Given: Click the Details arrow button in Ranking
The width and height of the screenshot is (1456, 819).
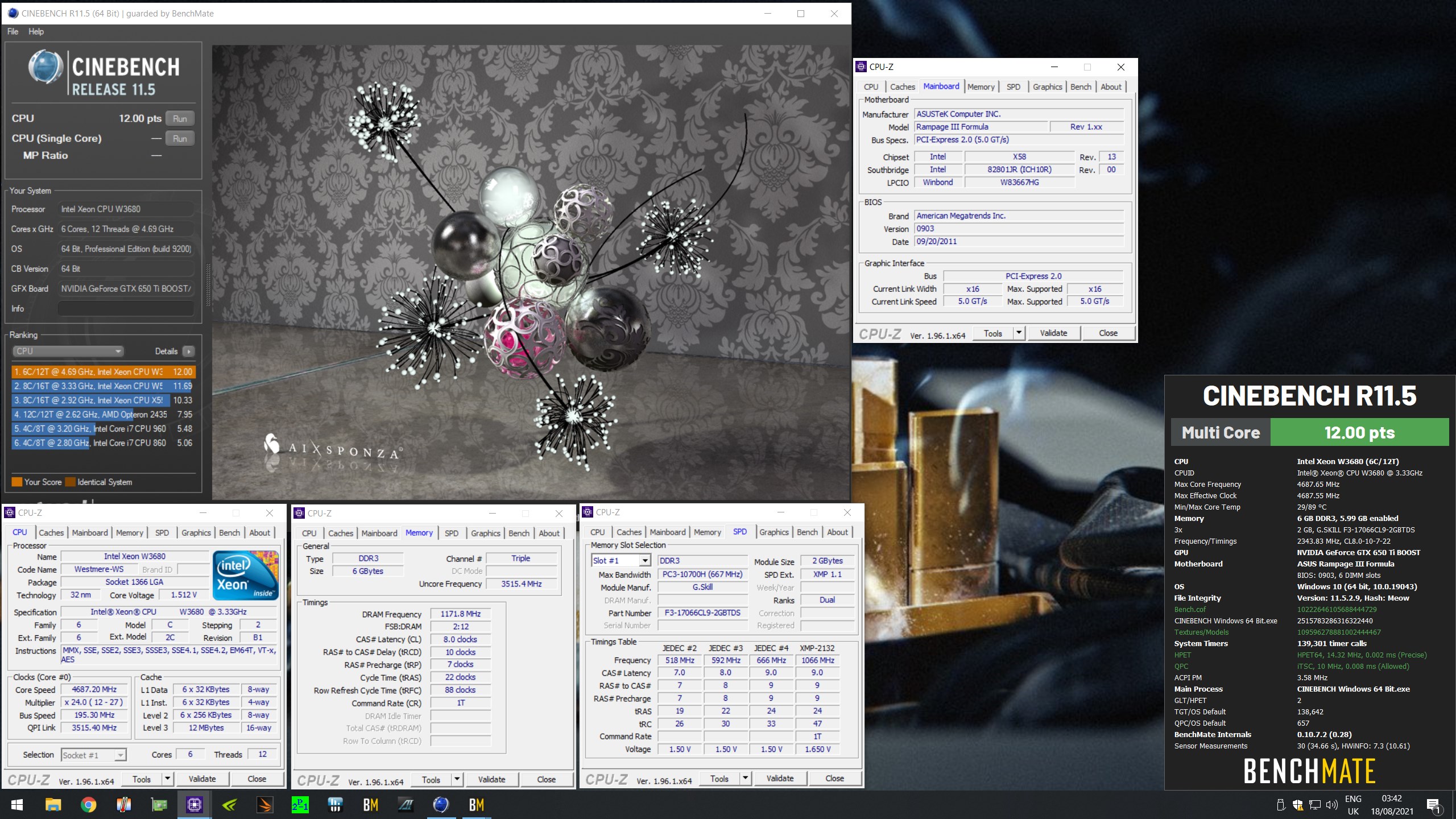Looking at the screenshot, I should [x=189, y=351].
